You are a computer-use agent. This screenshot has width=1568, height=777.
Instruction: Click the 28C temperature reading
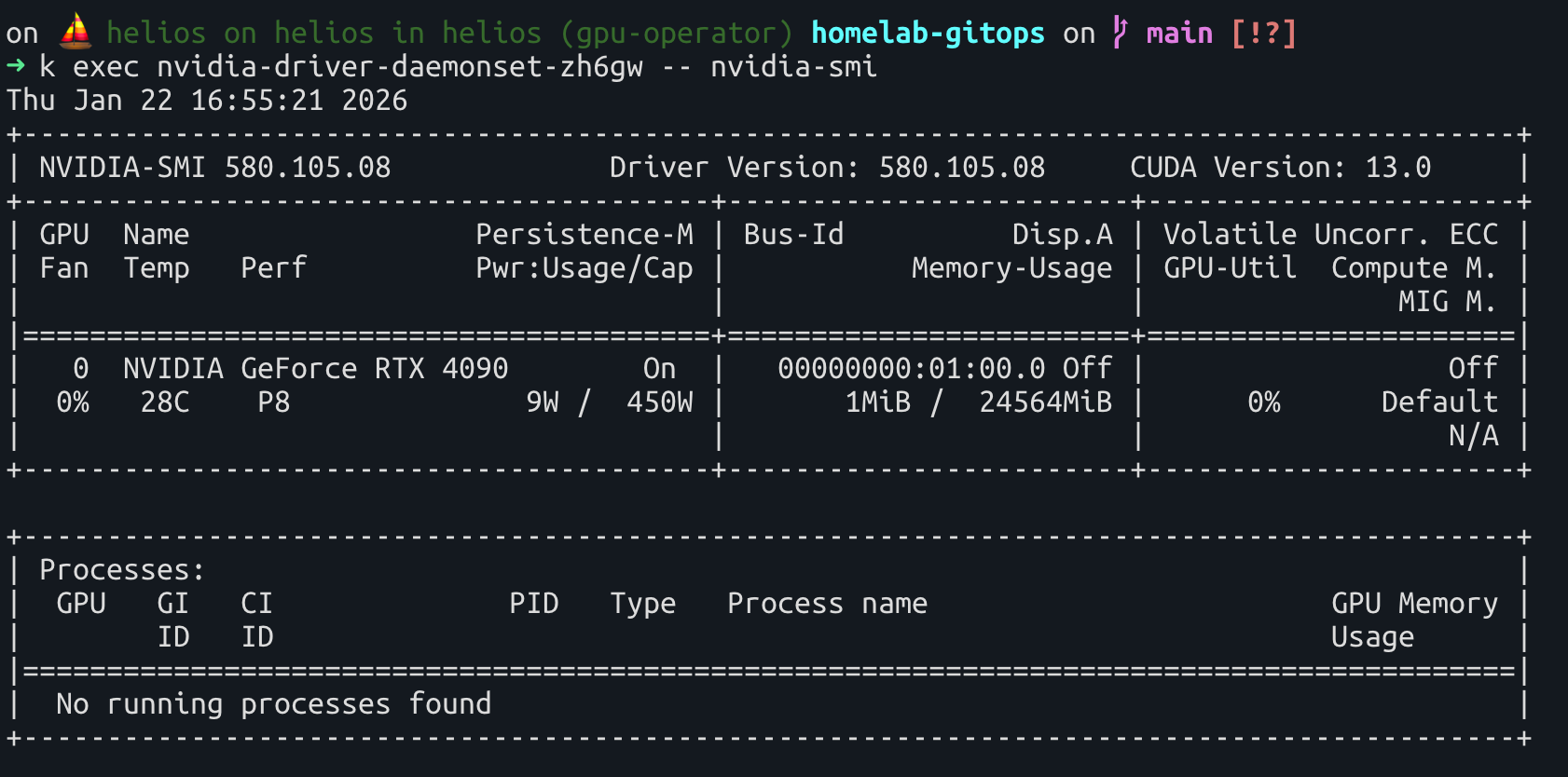[165, 402]
